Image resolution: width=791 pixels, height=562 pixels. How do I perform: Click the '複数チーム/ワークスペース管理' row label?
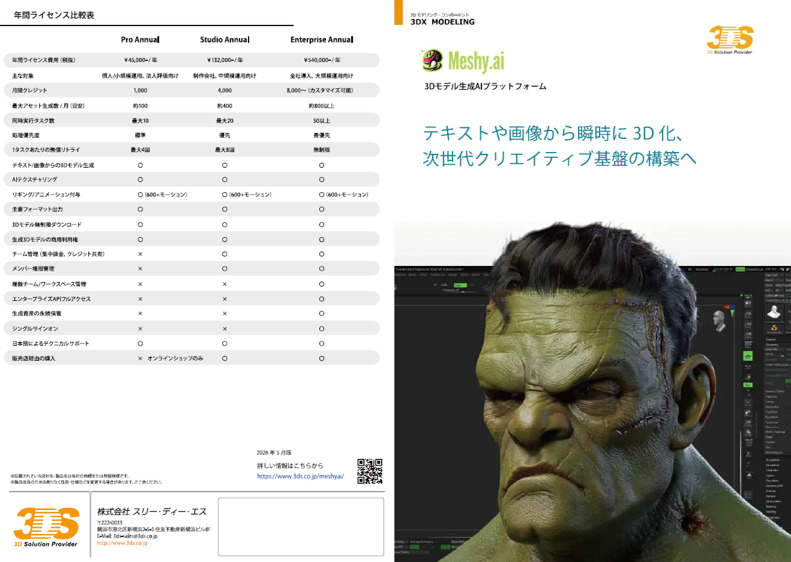[x=49, y=284]
